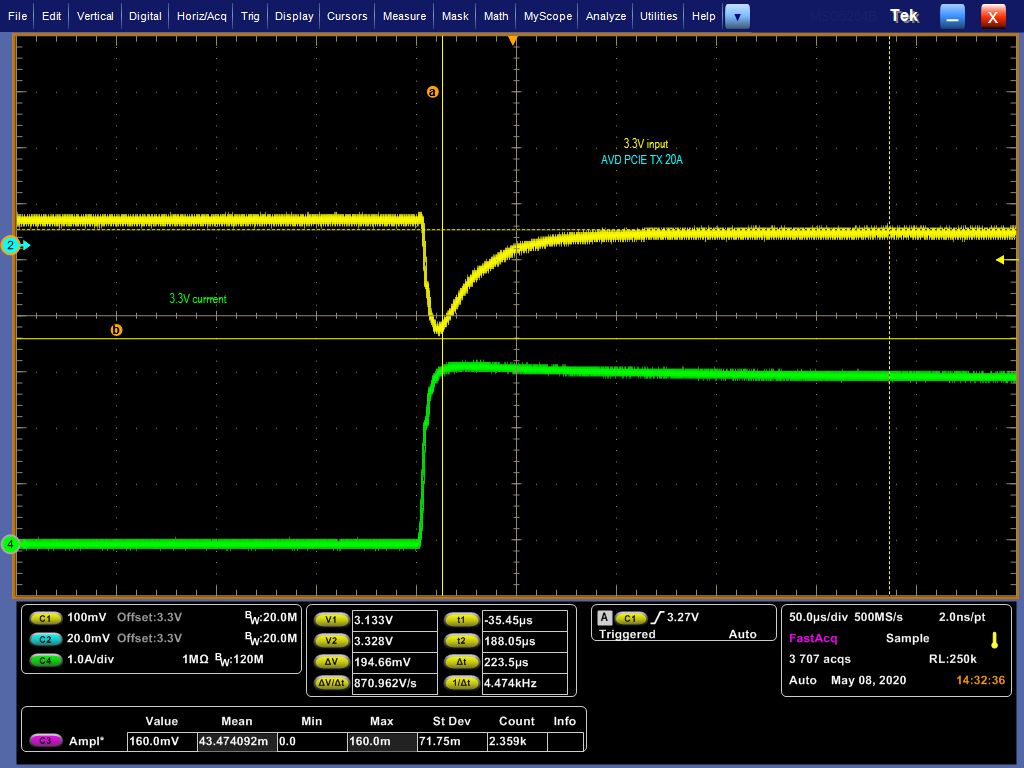Click the C3 Ampl measurement badge
The height and width of the screenshot is (768, 1024).
pos(46,741)
